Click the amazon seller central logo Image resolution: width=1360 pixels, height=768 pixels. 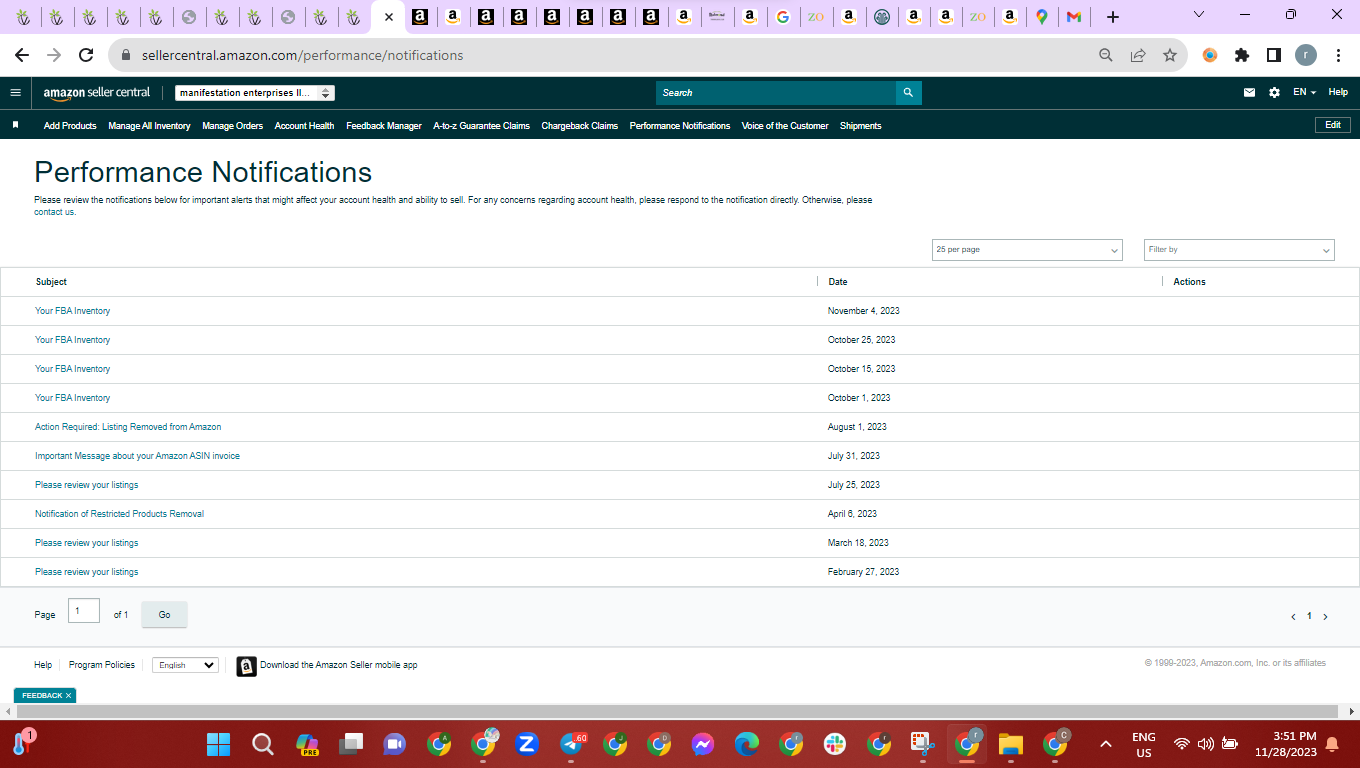click(x=97, y=92)
